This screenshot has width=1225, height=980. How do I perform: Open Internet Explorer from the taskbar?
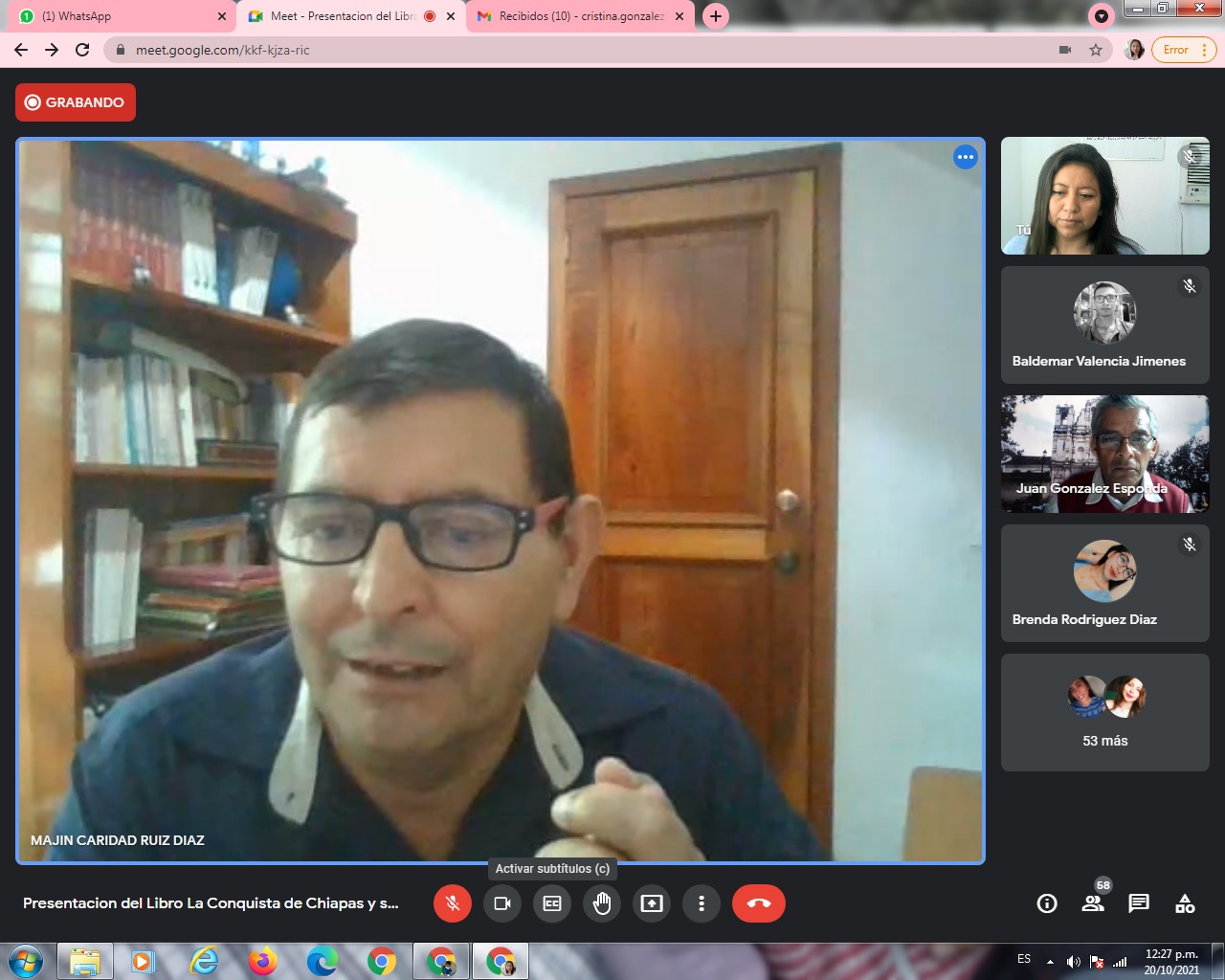pos(204,961)
